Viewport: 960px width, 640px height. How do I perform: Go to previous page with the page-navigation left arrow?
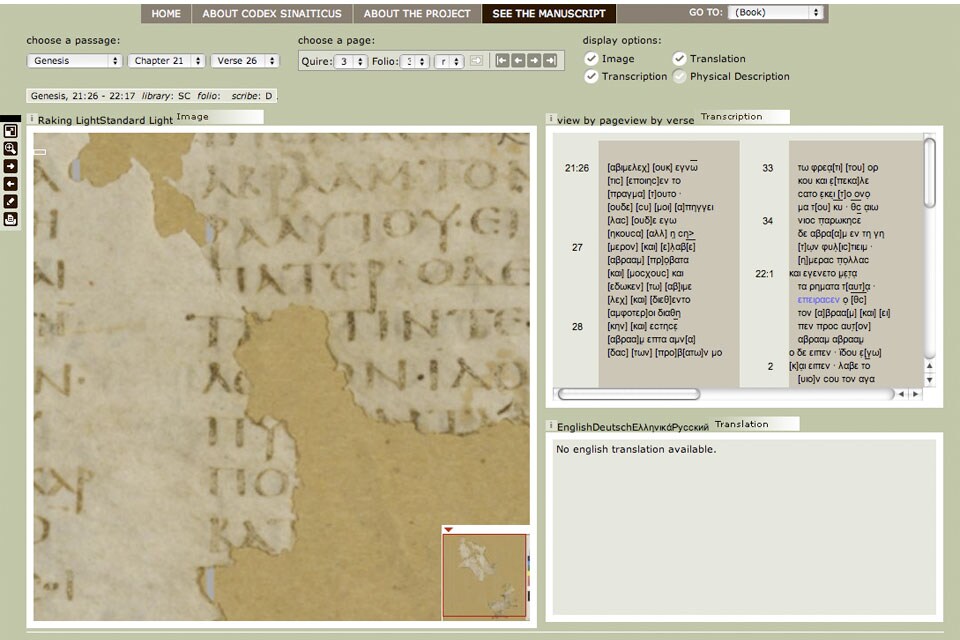coord(518,60)
